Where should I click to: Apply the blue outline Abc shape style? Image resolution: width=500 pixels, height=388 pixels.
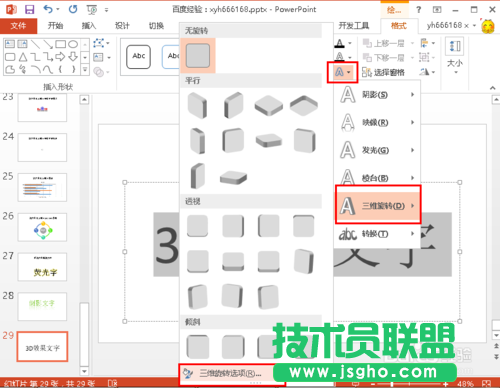point(171,57)
